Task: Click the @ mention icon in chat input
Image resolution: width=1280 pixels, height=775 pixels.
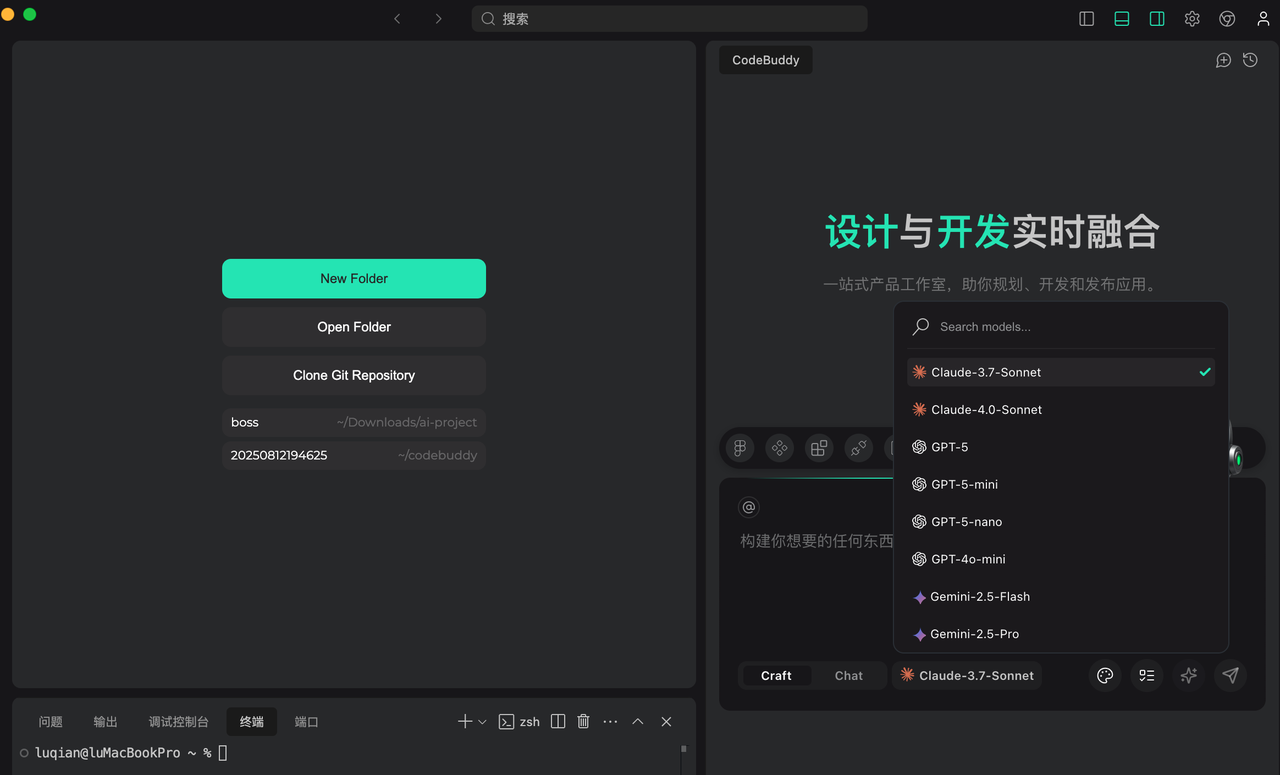Action: pyautogui.click(x=748, y=507)
